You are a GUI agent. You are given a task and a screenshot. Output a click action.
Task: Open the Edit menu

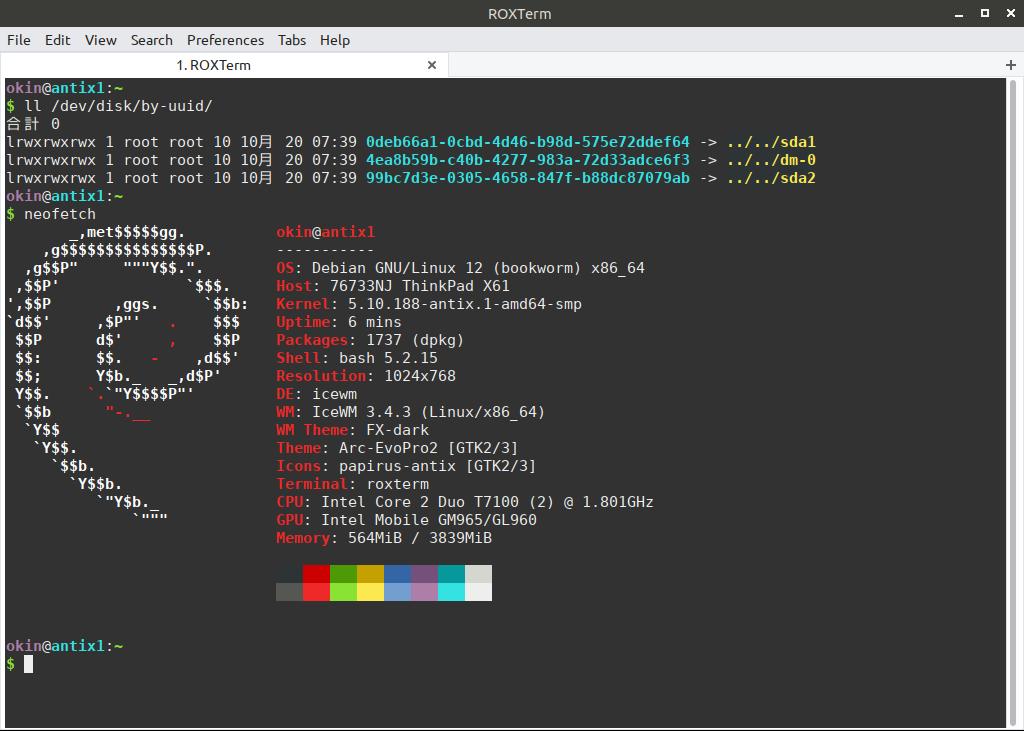pyautogui.click(x=57, y=40)
